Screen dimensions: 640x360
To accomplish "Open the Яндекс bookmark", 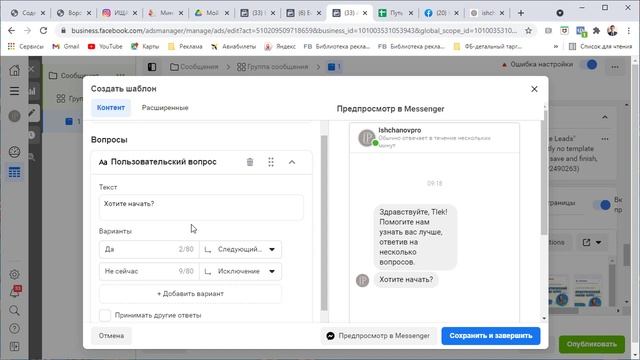I will click(280, 47).
